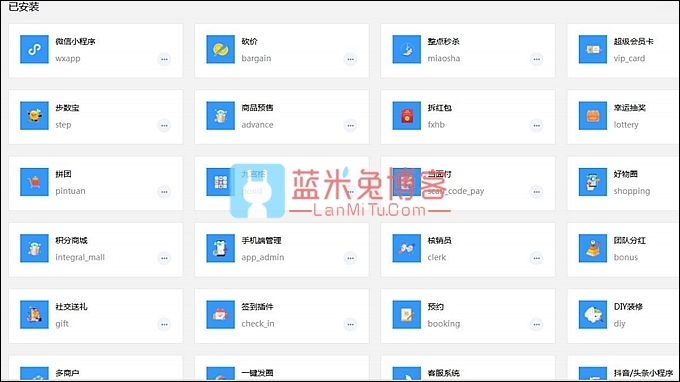Open more options for gift card
680x382 pixels.
coord(164,324)
